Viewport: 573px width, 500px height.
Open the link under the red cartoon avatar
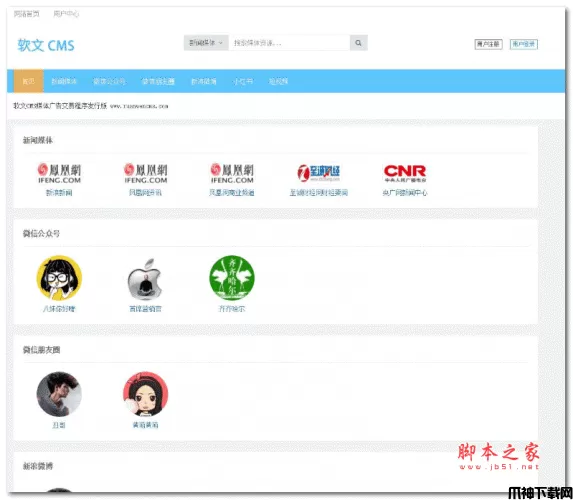[145, 425]
